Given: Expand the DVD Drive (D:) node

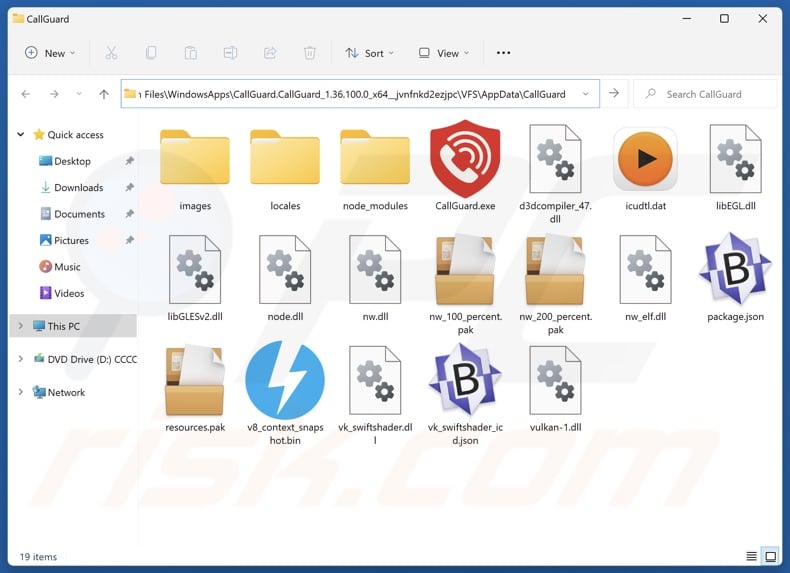Looking at the screenshot, I should (21, 359).
